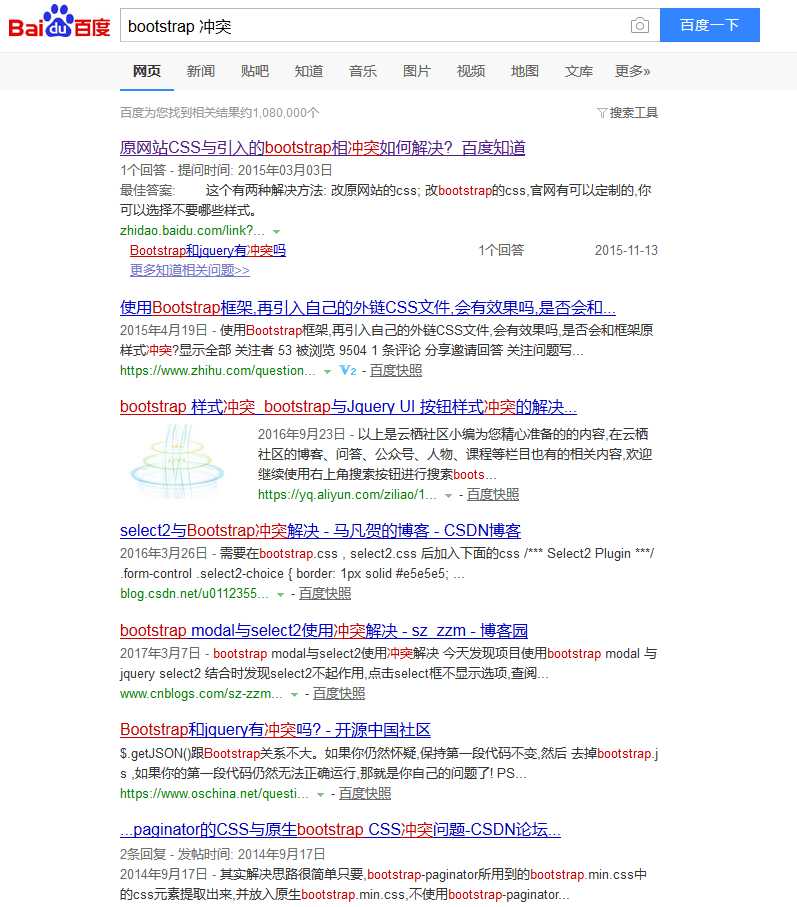Open camera image search icon
The width and height of the screenshot is (797, 907).
[639, 25]
